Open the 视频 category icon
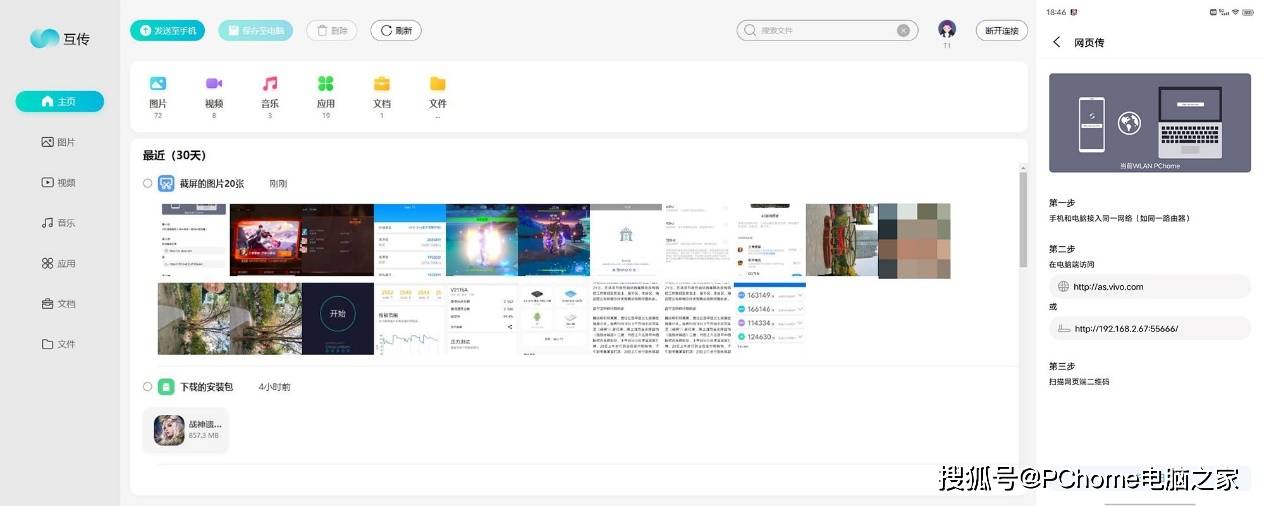1269x506 pixels. coord(214,85)
